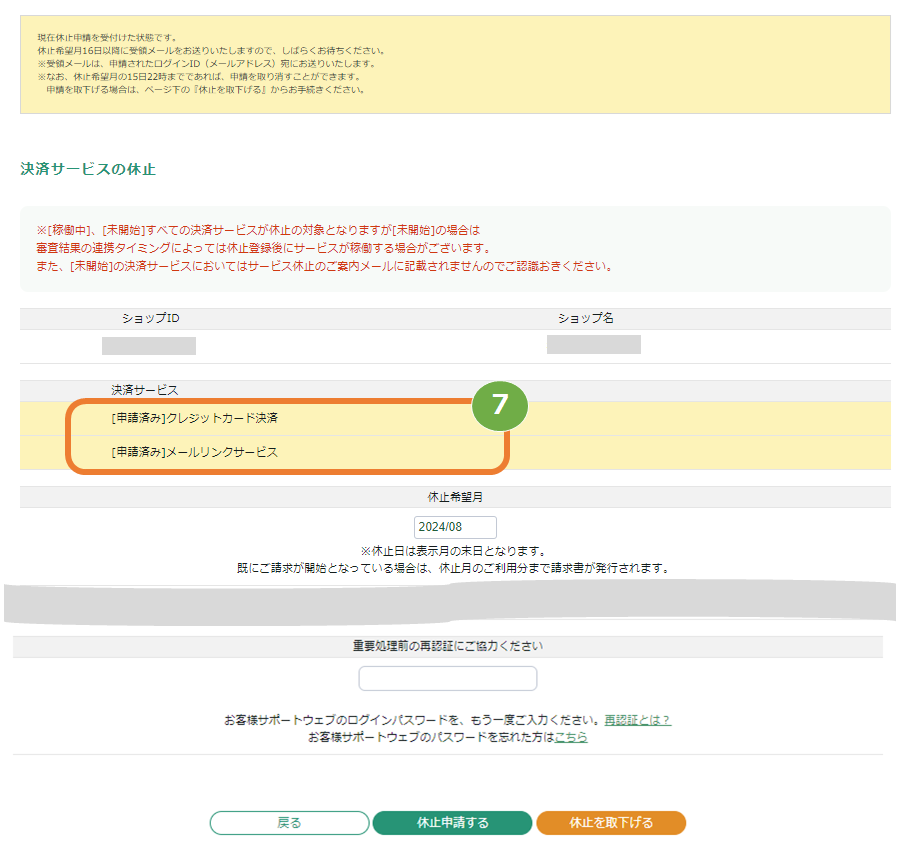Click the 決済サービスの休止 heading
This screenshot has height=847, width=901.
pyautogui.click(x=88, y=169)
